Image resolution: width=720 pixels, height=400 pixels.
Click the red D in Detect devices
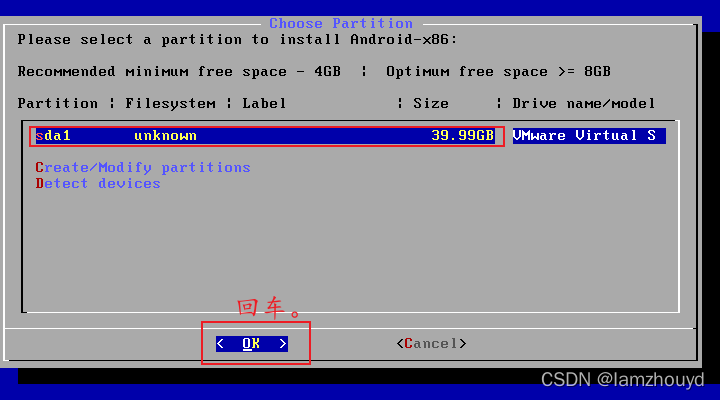click(39, 184)
